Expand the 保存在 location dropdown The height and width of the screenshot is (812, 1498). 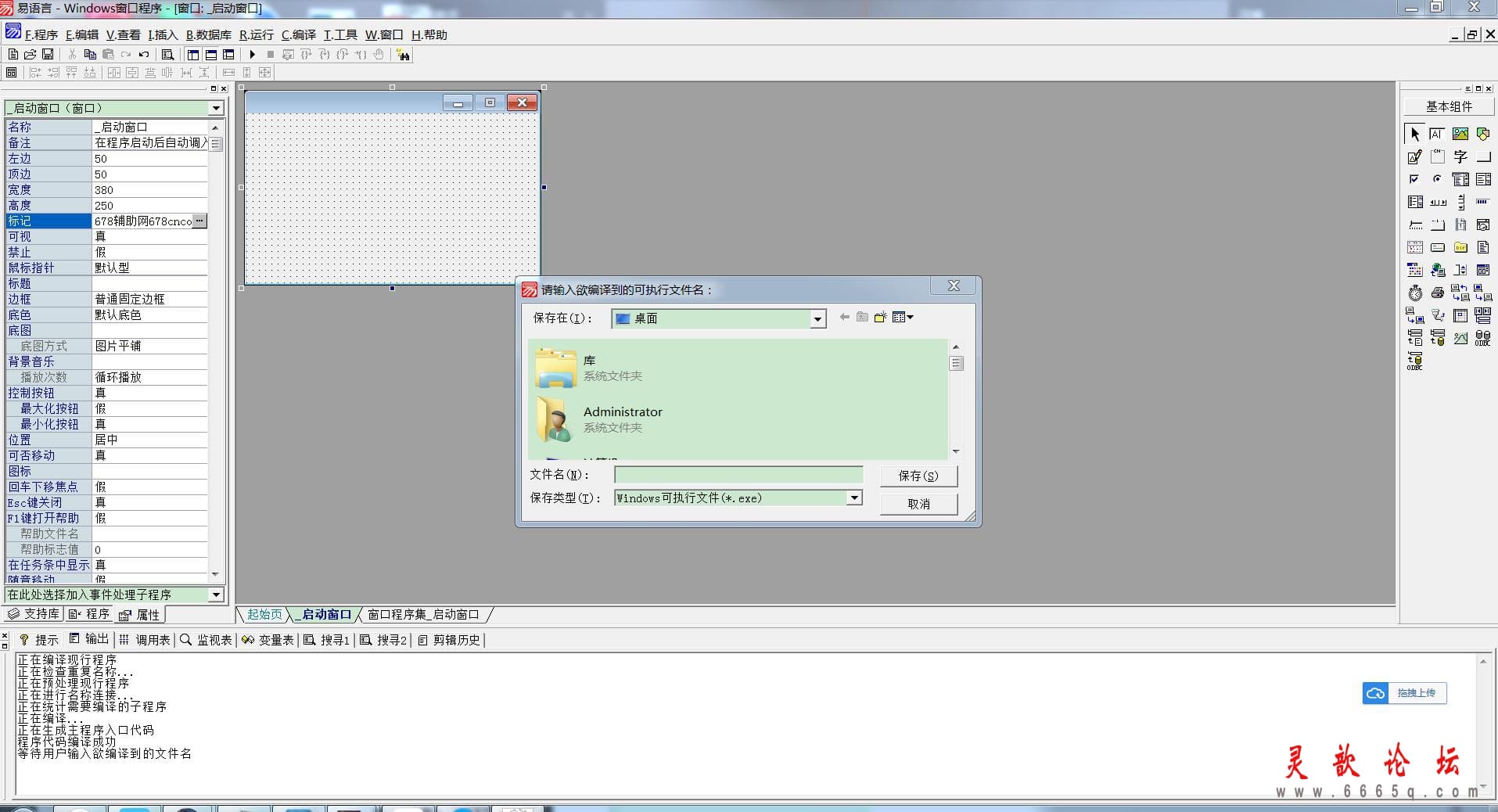tap(817, 318)
